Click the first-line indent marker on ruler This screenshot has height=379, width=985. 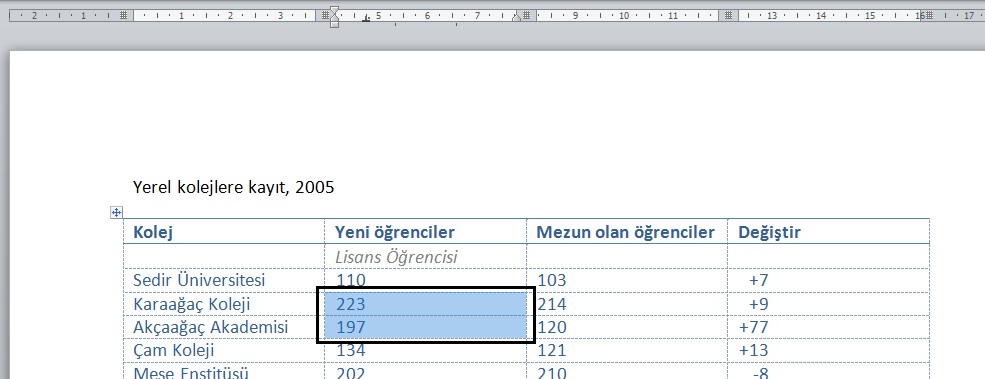tap(335, 10)
